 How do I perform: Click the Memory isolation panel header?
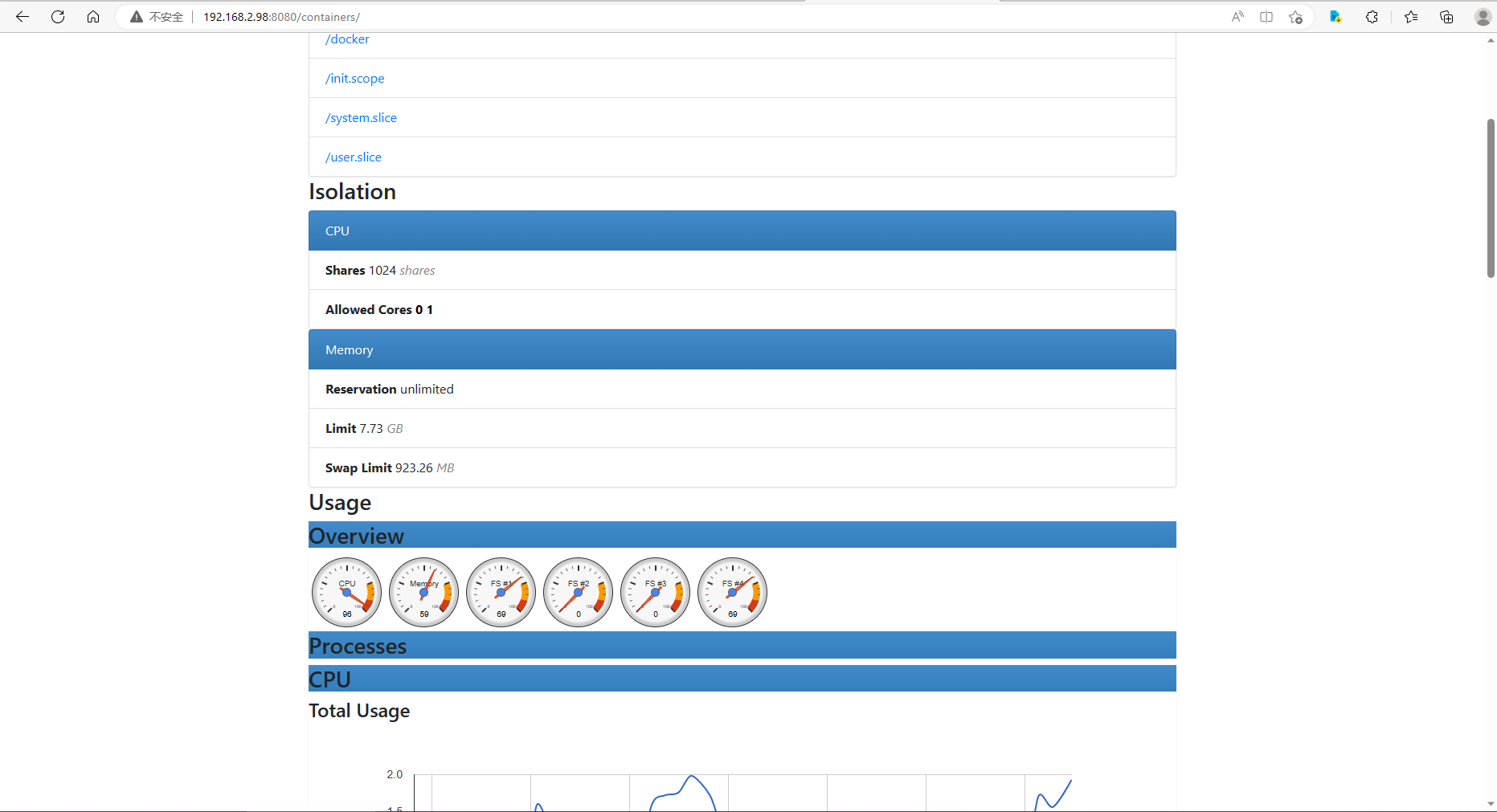pyautogui.click(x=742, y=349)
